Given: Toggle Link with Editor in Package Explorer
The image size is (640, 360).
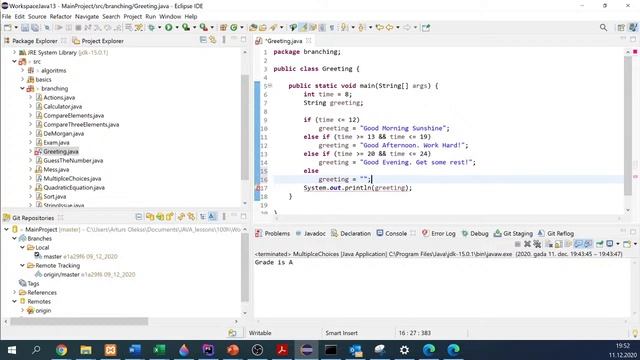Looking at the screenshot, I should point(213,40).
